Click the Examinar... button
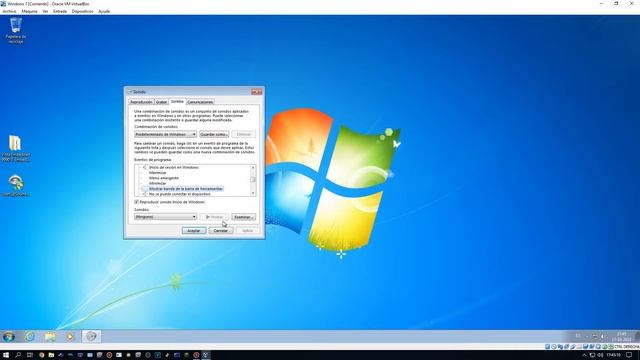The width and height of the screenshot is (640, 360). tap(244, 217)
